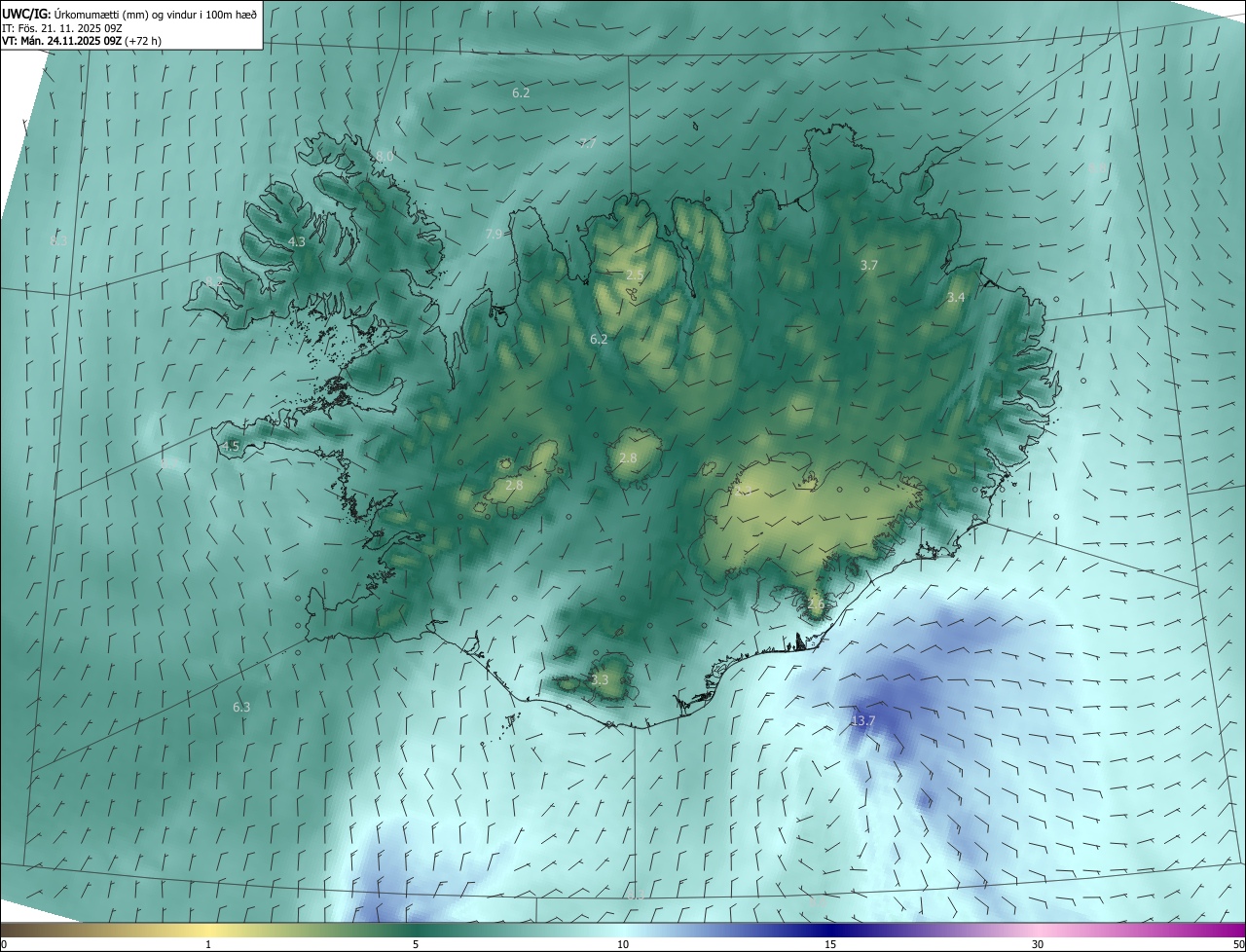This screenshot has height=952, width=1246.
Task: Click the colorbar tick label 0
Action: click(x=4, y=944)
